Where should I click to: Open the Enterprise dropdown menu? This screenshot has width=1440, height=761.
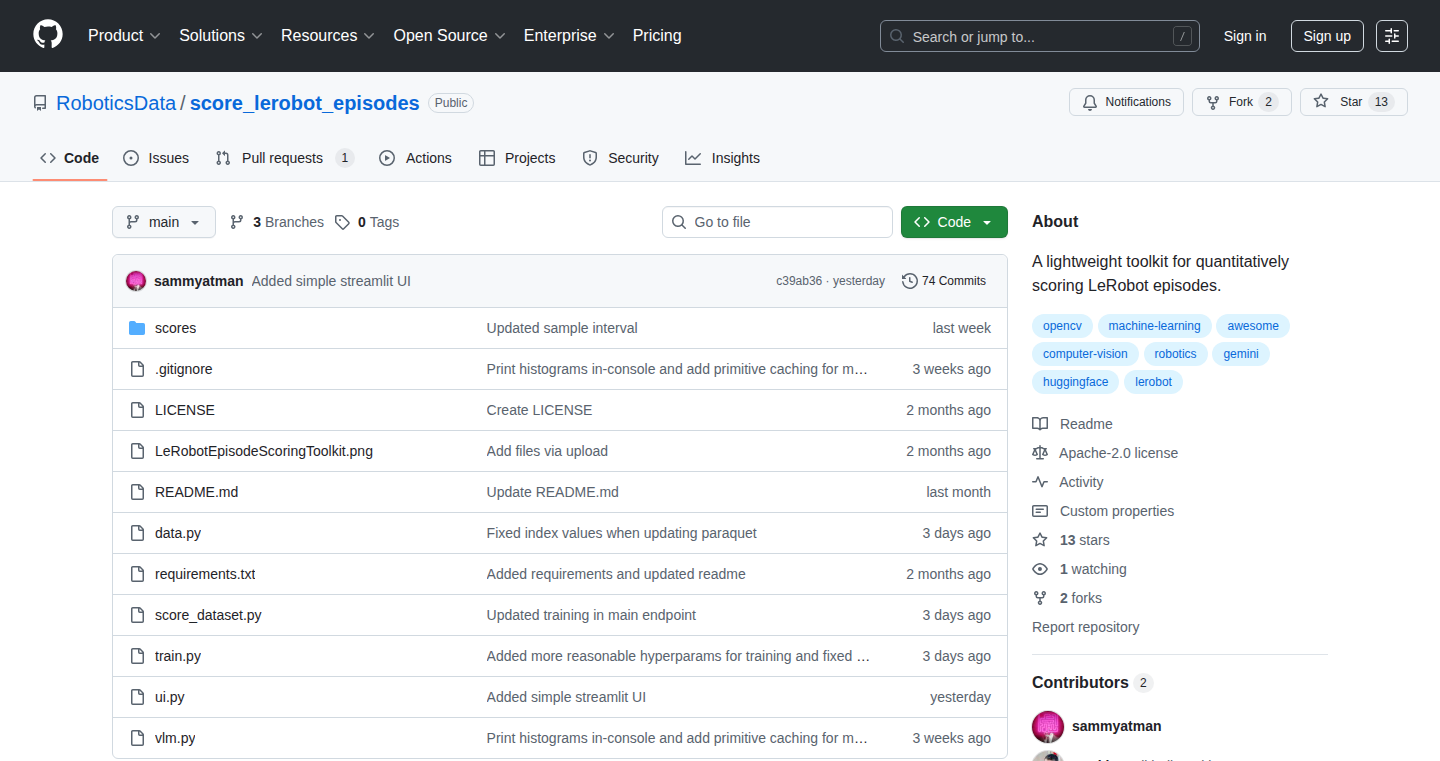coord(569,36)
